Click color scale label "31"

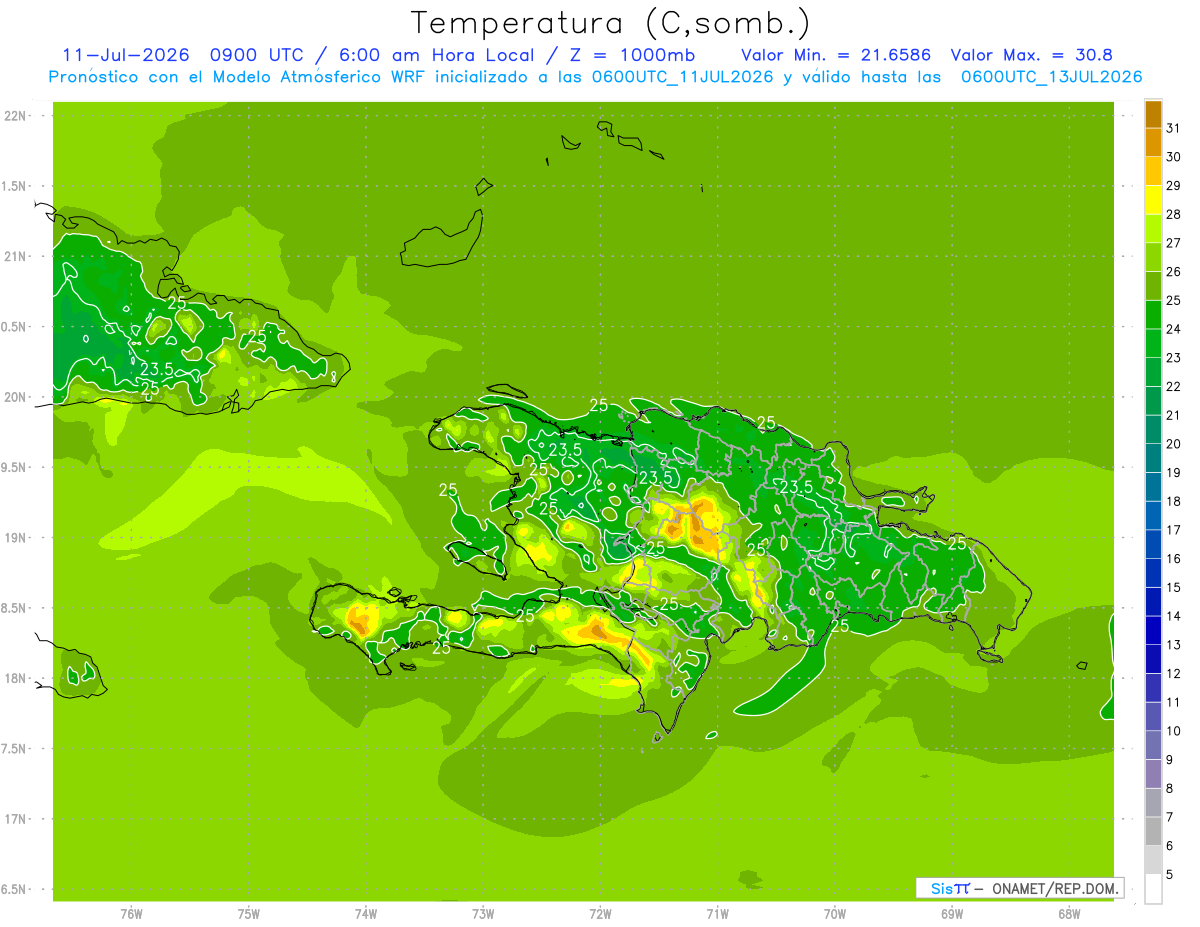pyautogui.click(x=1174, y=128)
